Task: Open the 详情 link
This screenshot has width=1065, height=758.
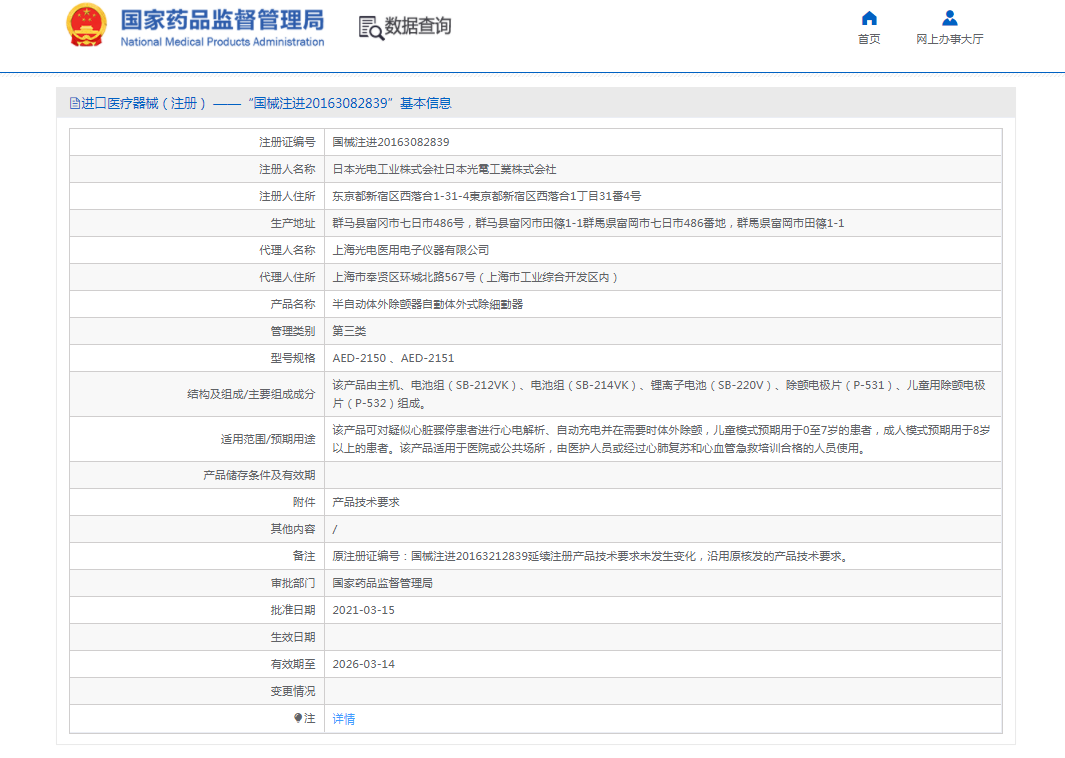Action: point(343,718)
